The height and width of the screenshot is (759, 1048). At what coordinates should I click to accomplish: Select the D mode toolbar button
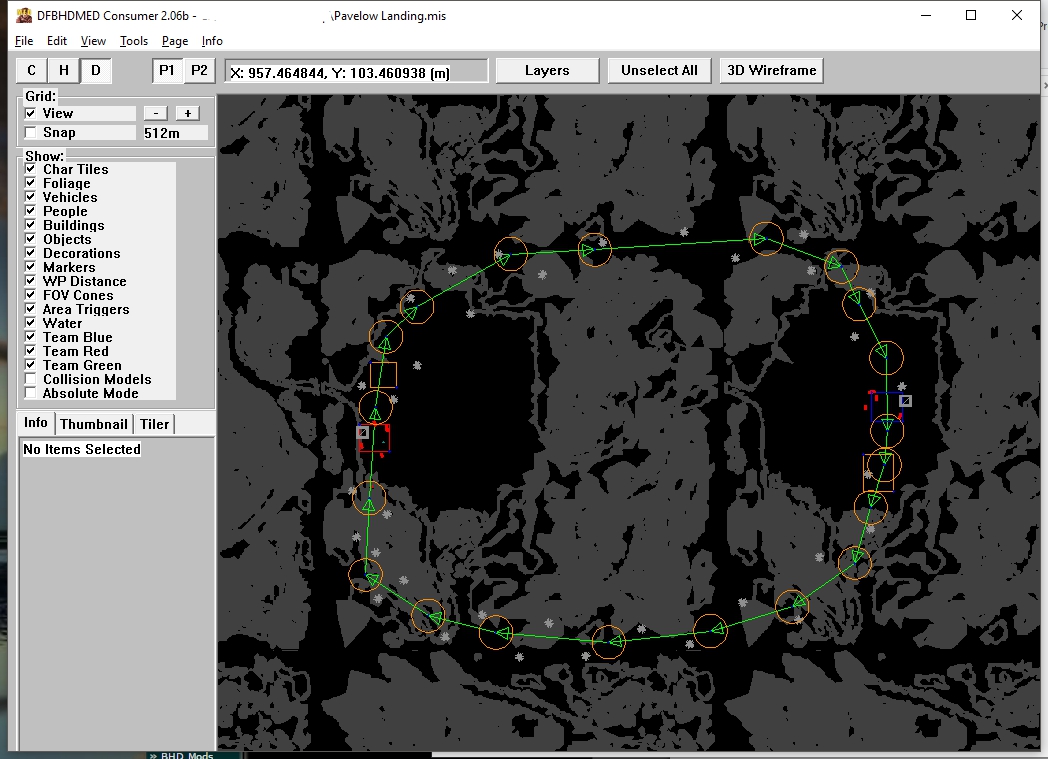[96, 70]
